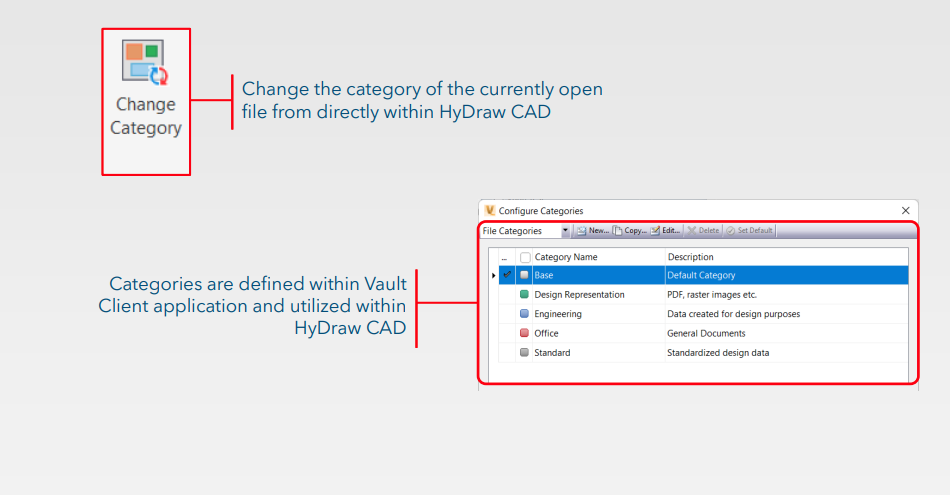Click the 'Standardized design data' cell
This screenshot has width=950, height=495.
786,353
